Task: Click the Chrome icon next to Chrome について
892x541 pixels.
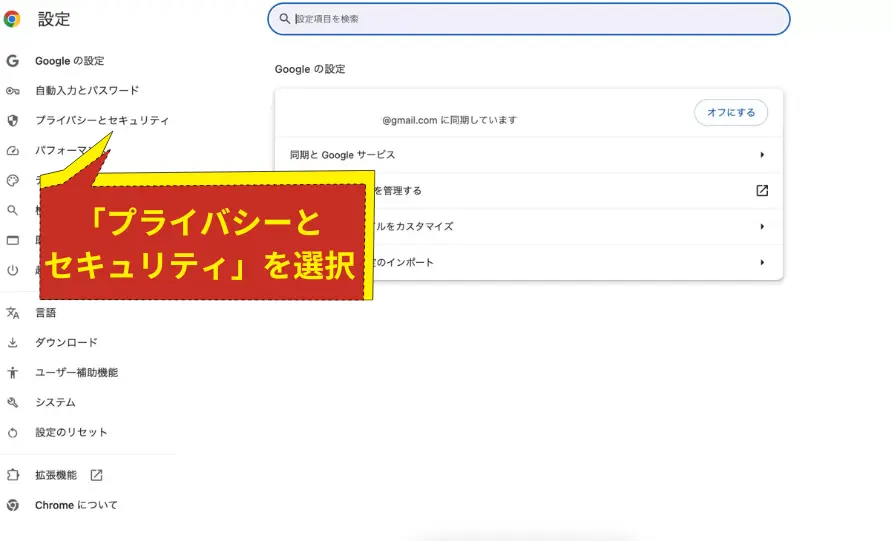Action: pos(13,505)
